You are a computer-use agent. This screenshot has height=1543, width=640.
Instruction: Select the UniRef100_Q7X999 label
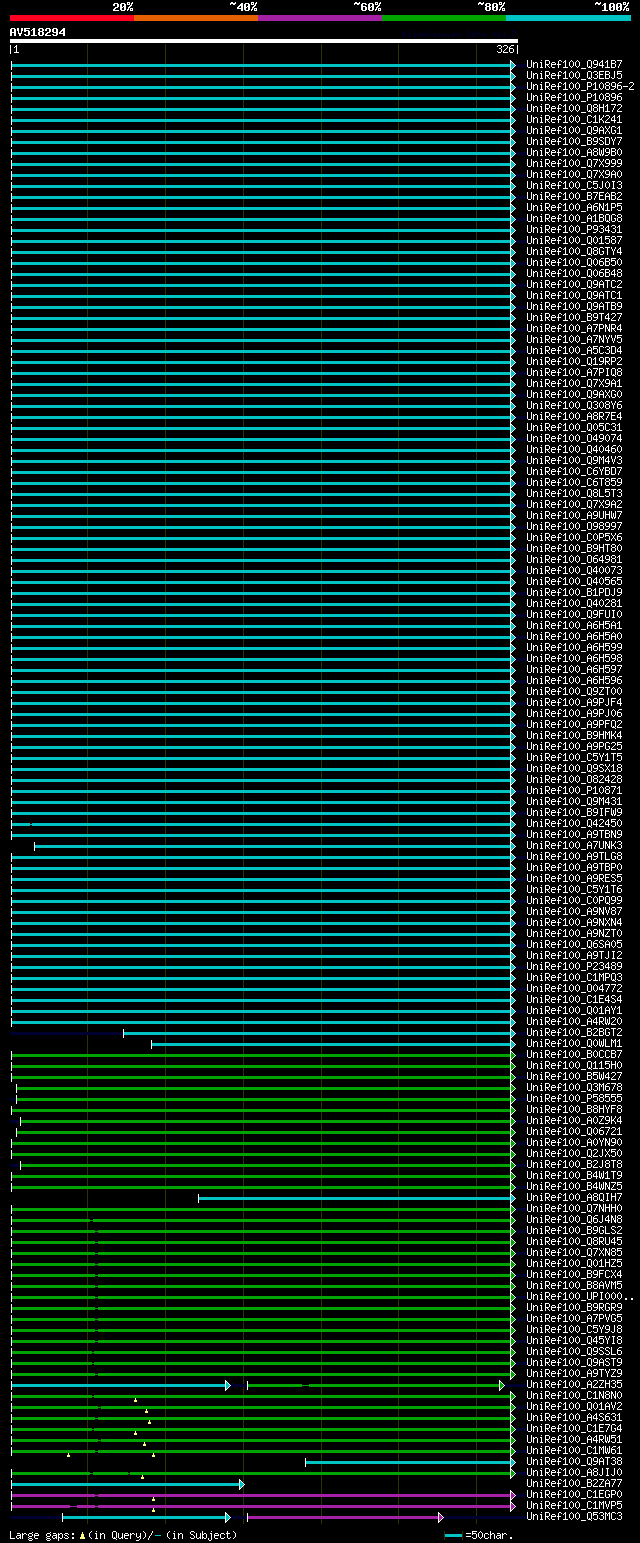pyautogui.click(x=574, y=163)
